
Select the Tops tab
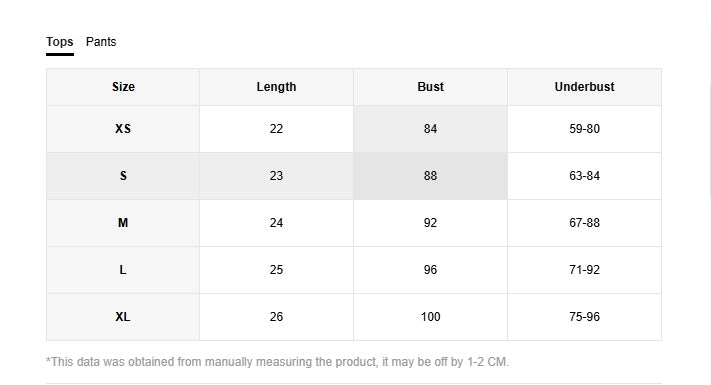point(59,42)
